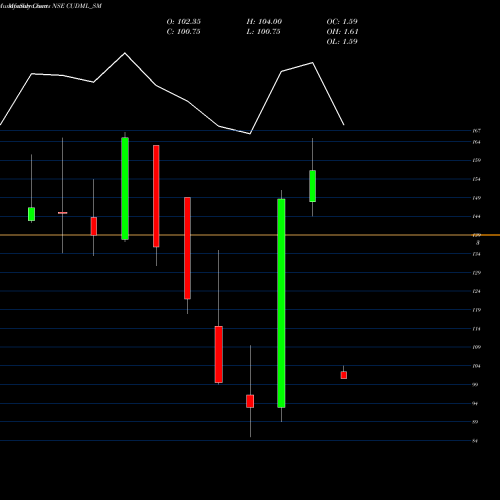Click the OC: 1.59 readout

pos(342,22)
